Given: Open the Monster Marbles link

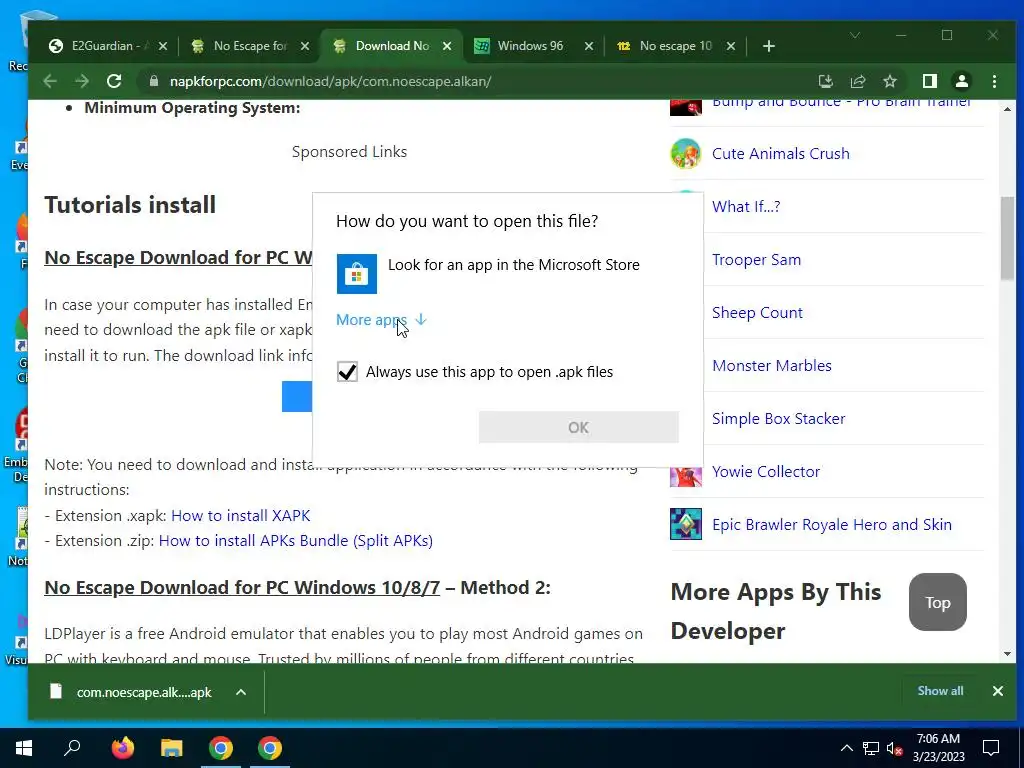Looking at the screenshot, I should pos(771,365).
